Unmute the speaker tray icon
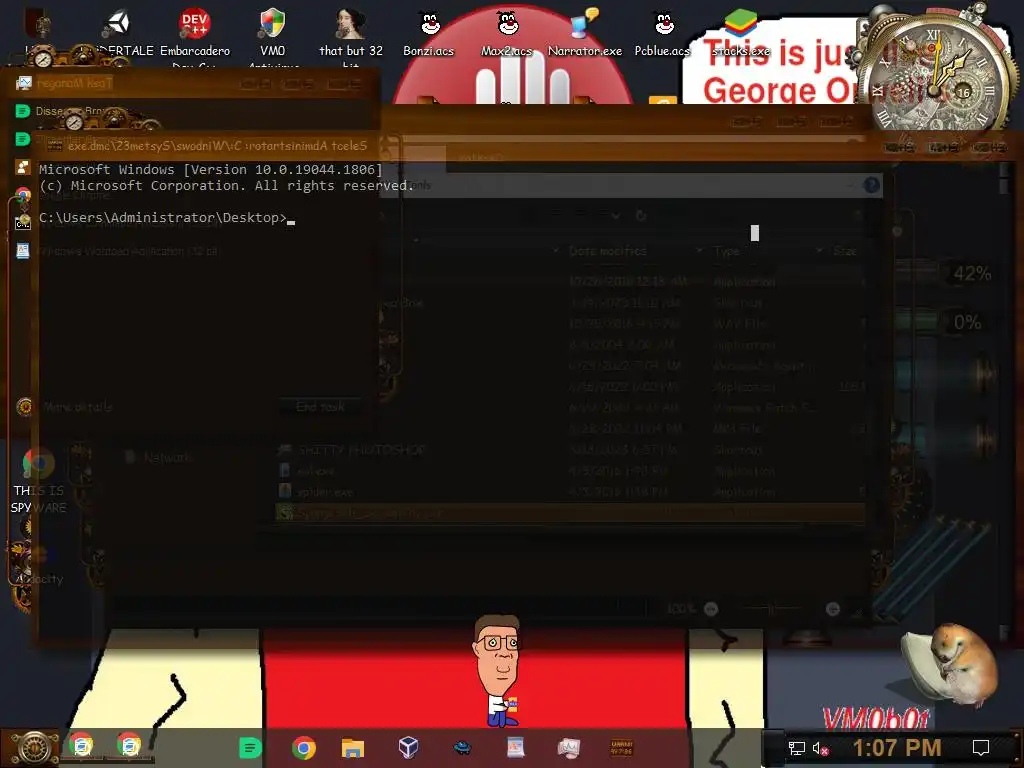The height and width of the screenshot is (768, 1024). 820,748
